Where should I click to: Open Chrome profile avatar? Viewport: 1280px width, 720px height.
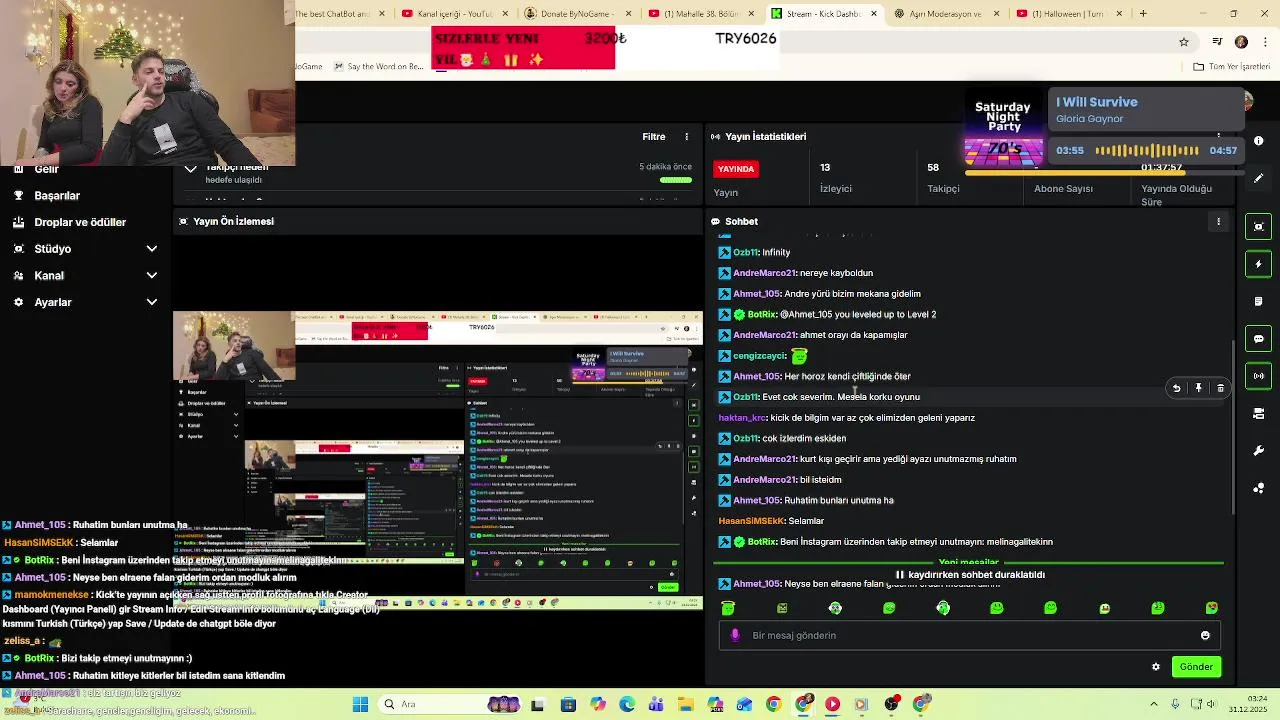tap(1241, 42)
